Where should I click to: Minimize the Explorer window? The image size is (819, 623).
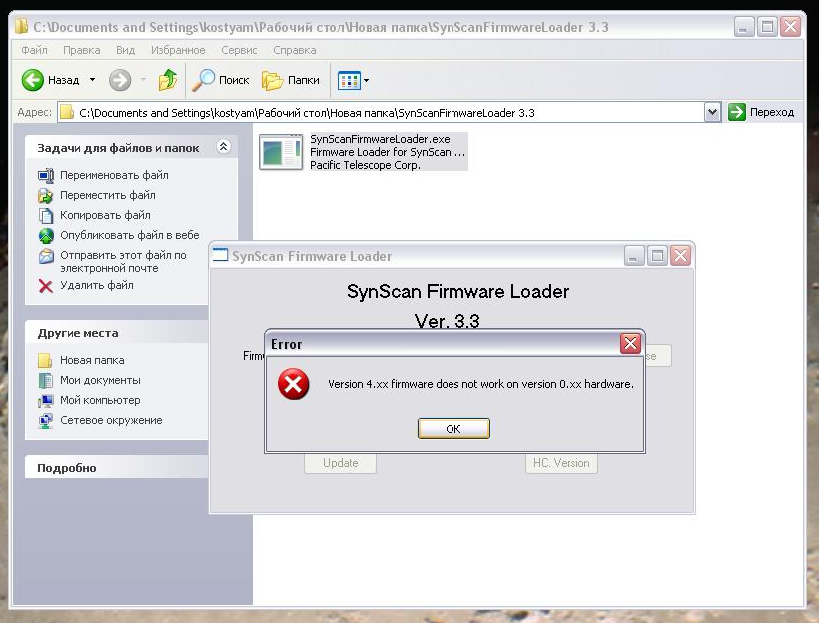(744, 26)
